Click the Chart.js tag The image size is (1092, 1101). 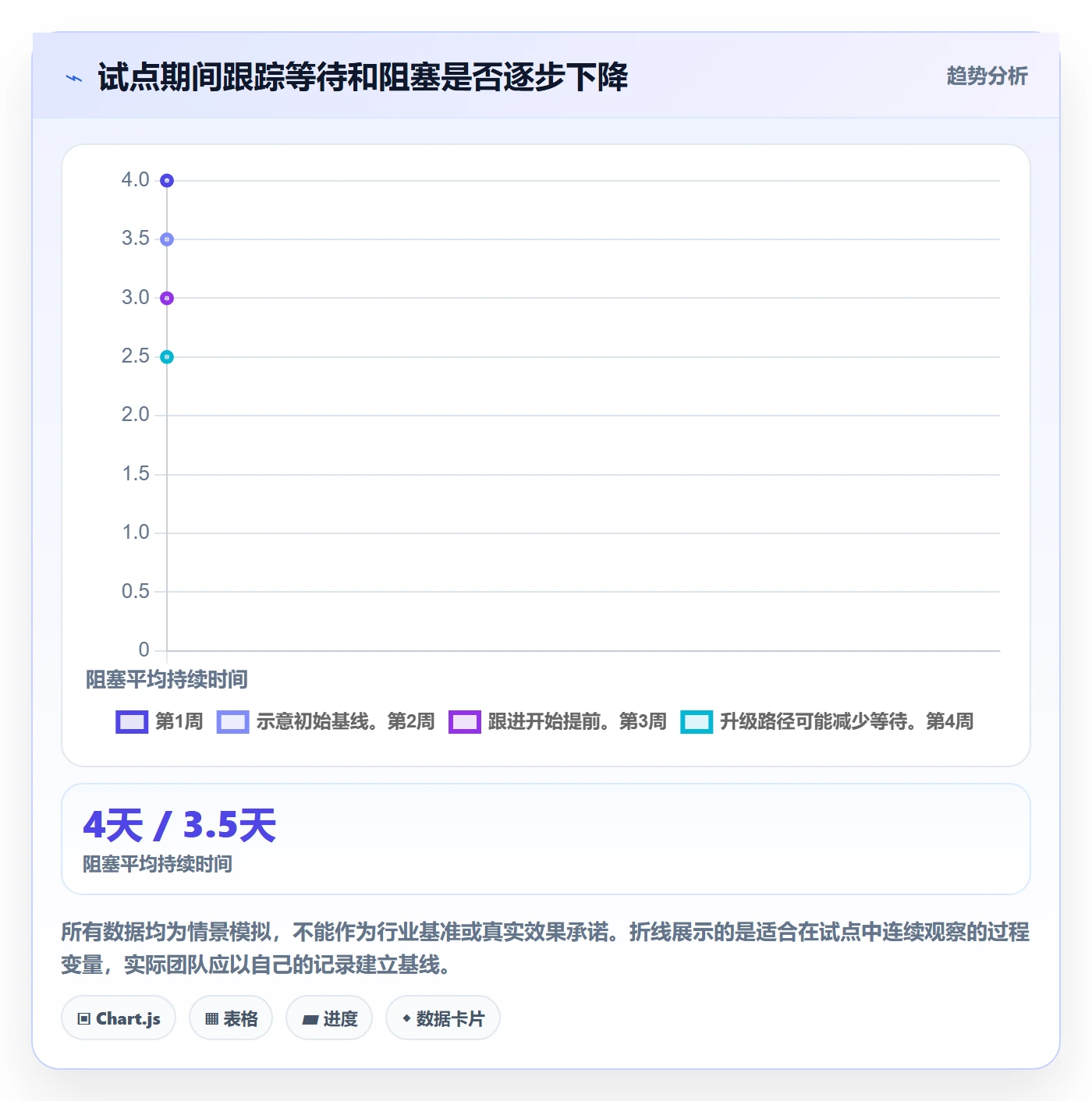(119, 1018)
